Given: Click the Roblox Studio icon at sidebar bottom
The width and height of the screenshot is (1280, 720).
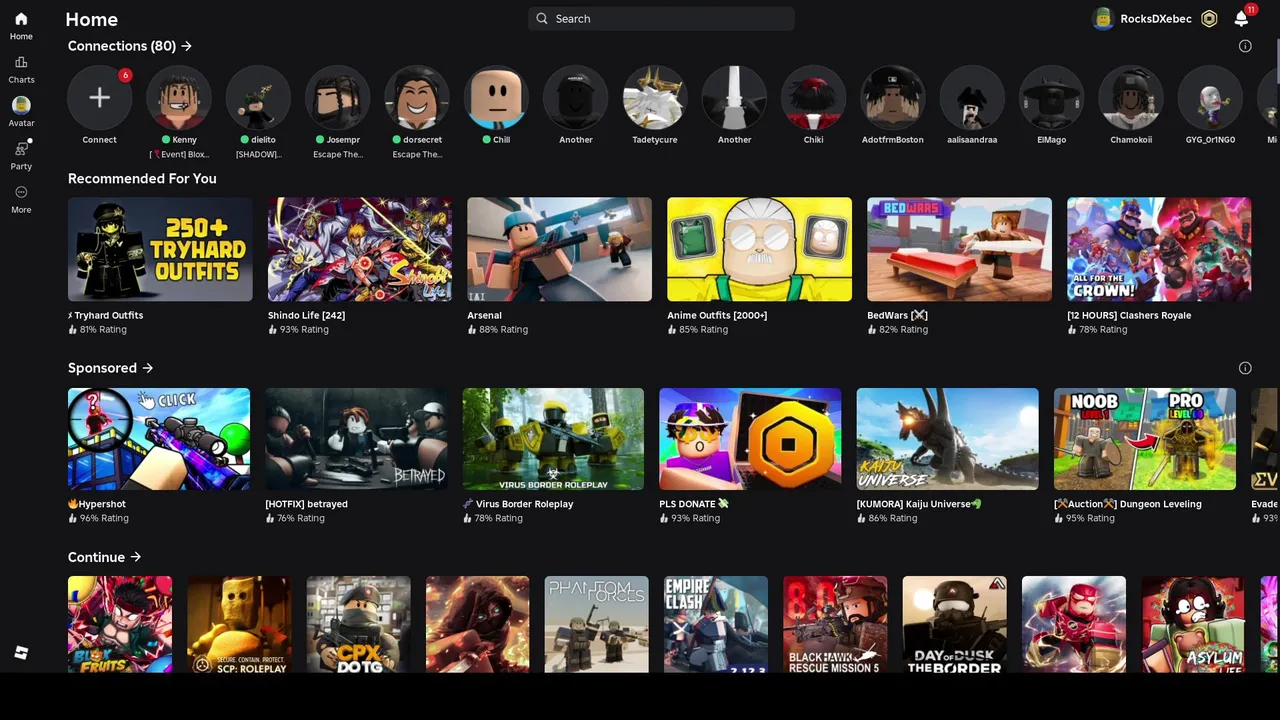Looking at the screenshot, I should pyautogui.click(x=21, y=653).
